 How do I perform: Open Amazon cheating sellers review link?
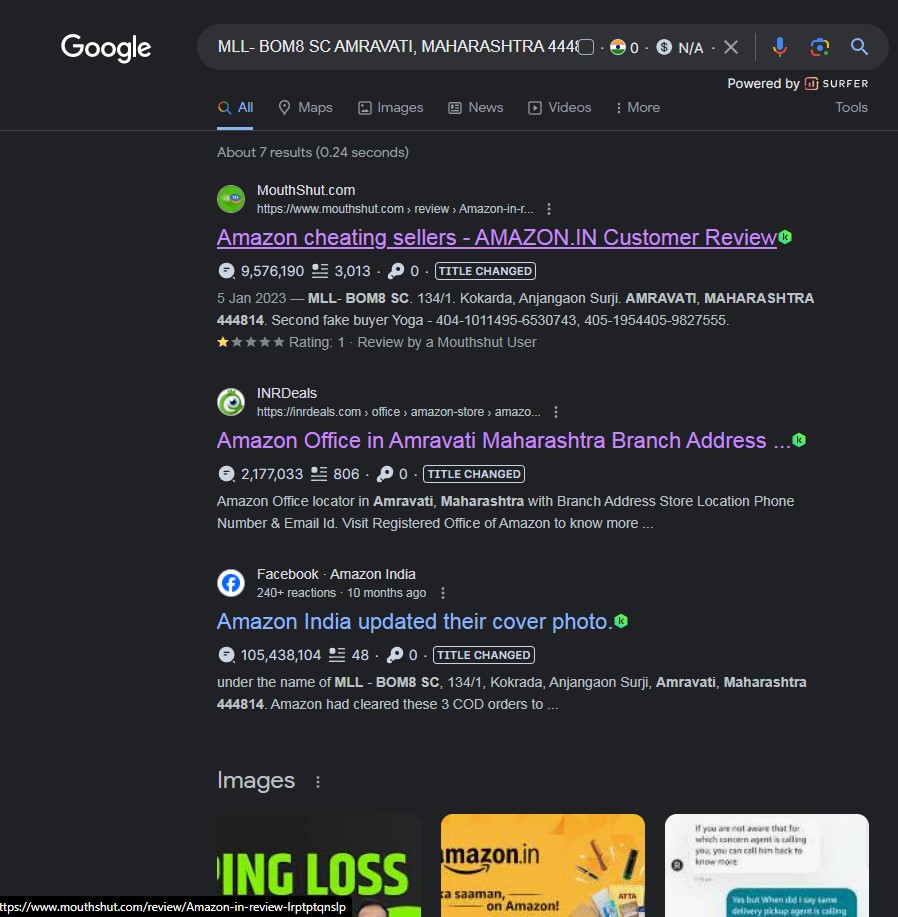coord(497,238)
